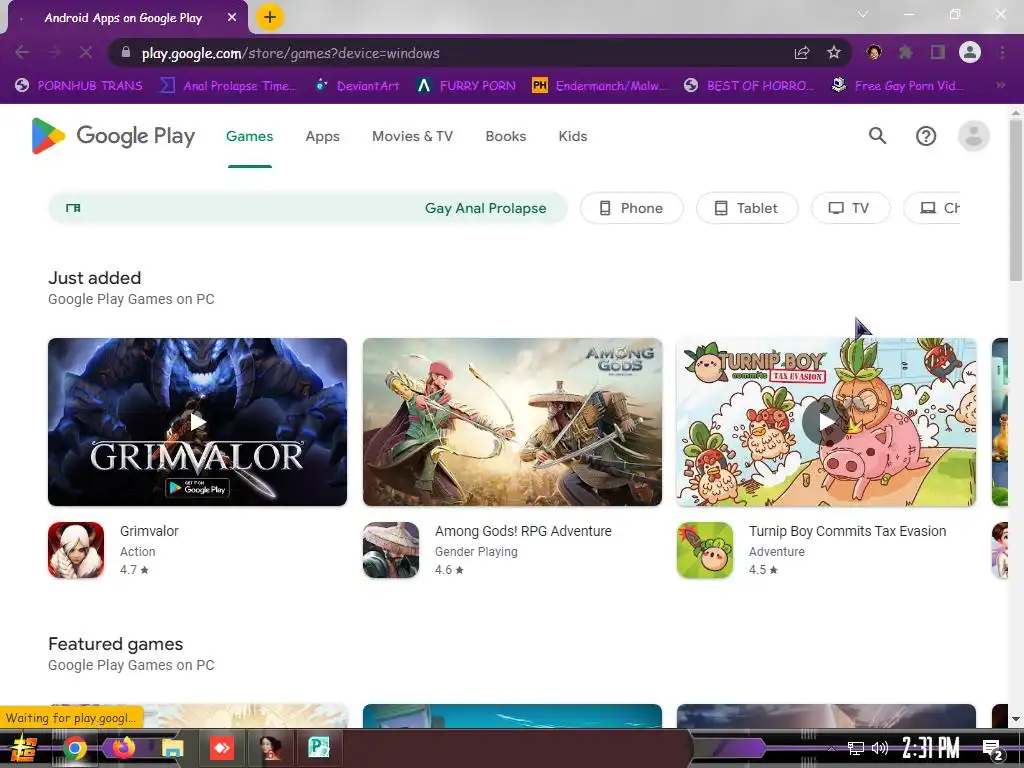Open the Chrome profile avatar icon
Screen dimensions: 1024x768
click(x=970, y=52)
